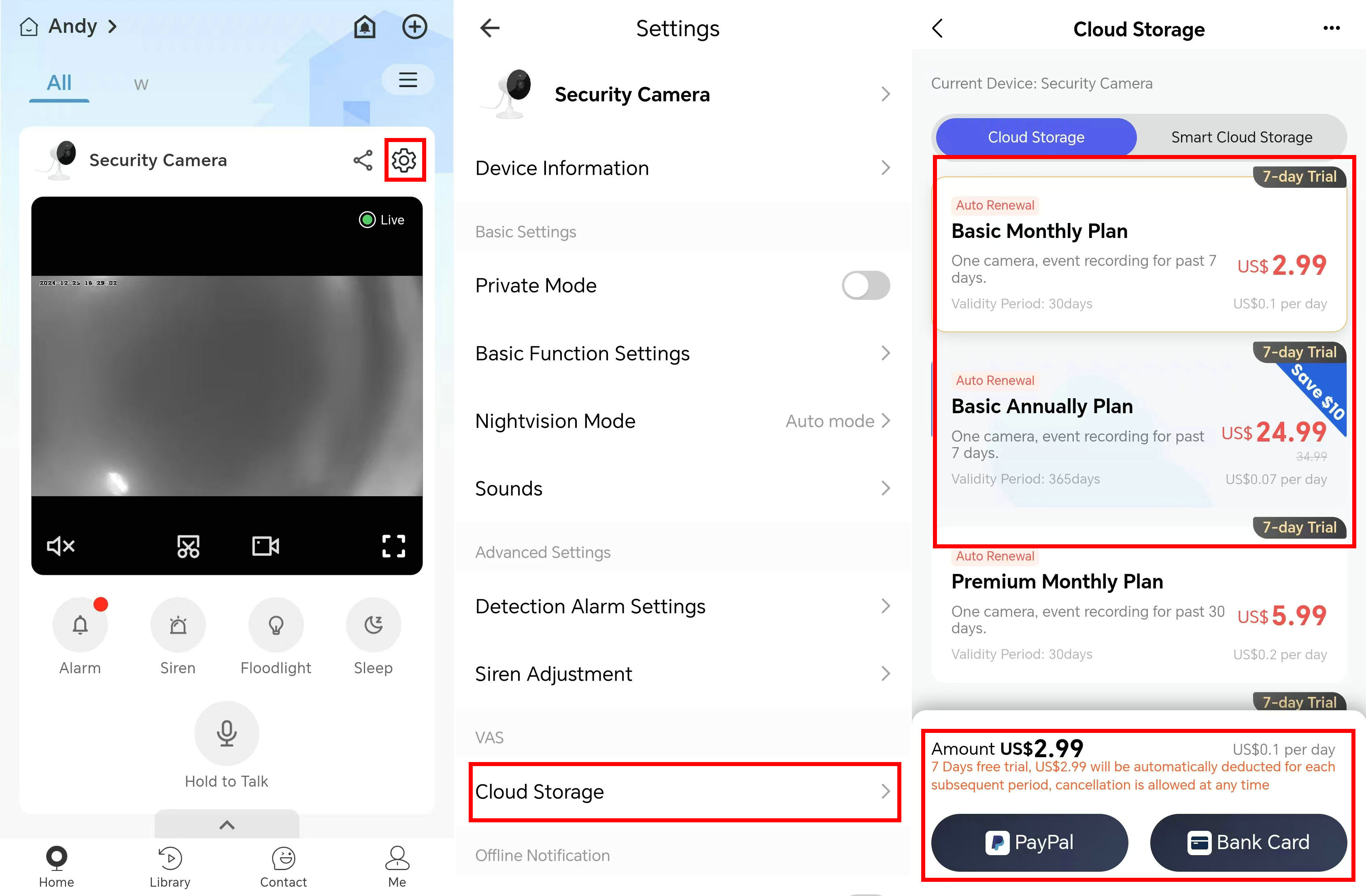This screenshot has width=1366, height=896.
Task: Start recording with the video camera icon
Action: 266,546
